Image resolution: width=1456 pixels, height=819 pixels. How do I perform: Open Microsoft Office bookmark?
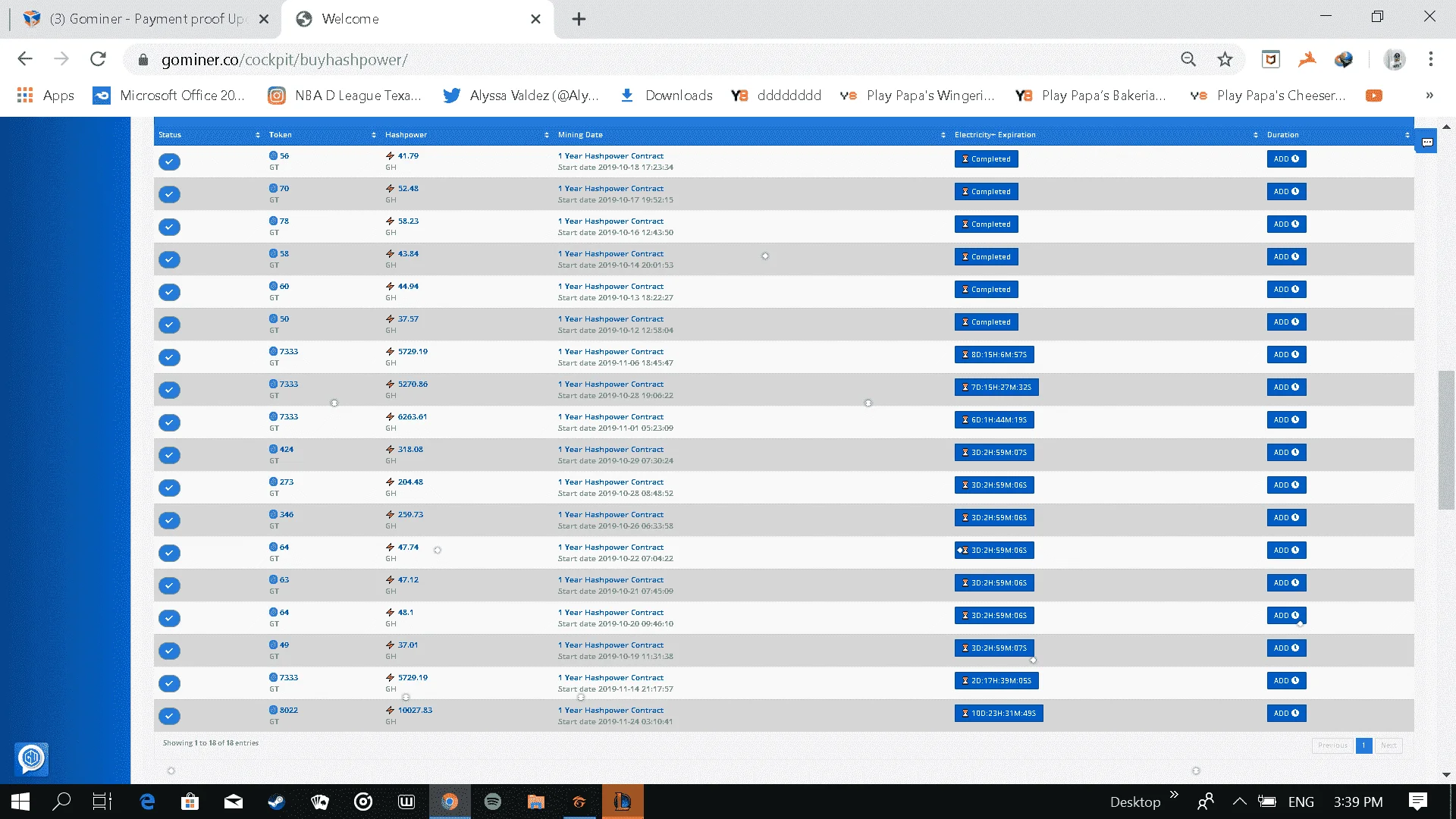[x=169, y=96]
